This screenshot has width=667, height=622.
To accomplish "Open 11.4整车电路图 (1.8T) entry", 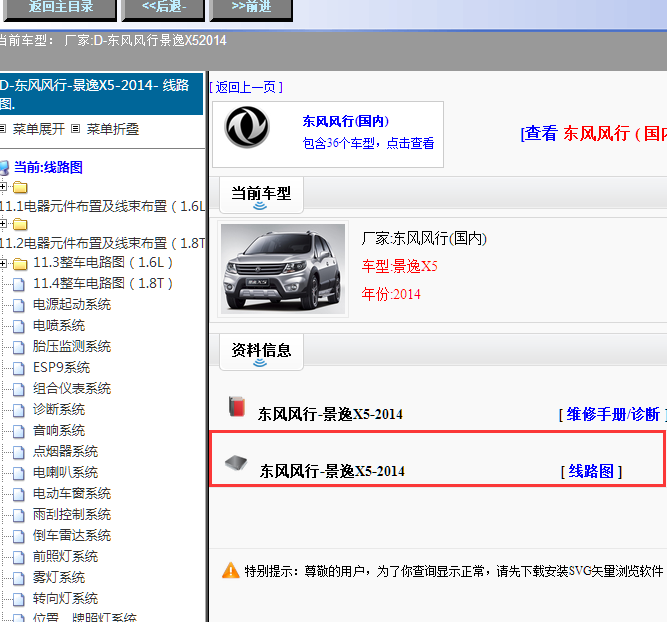I will (x=103, y=283).
